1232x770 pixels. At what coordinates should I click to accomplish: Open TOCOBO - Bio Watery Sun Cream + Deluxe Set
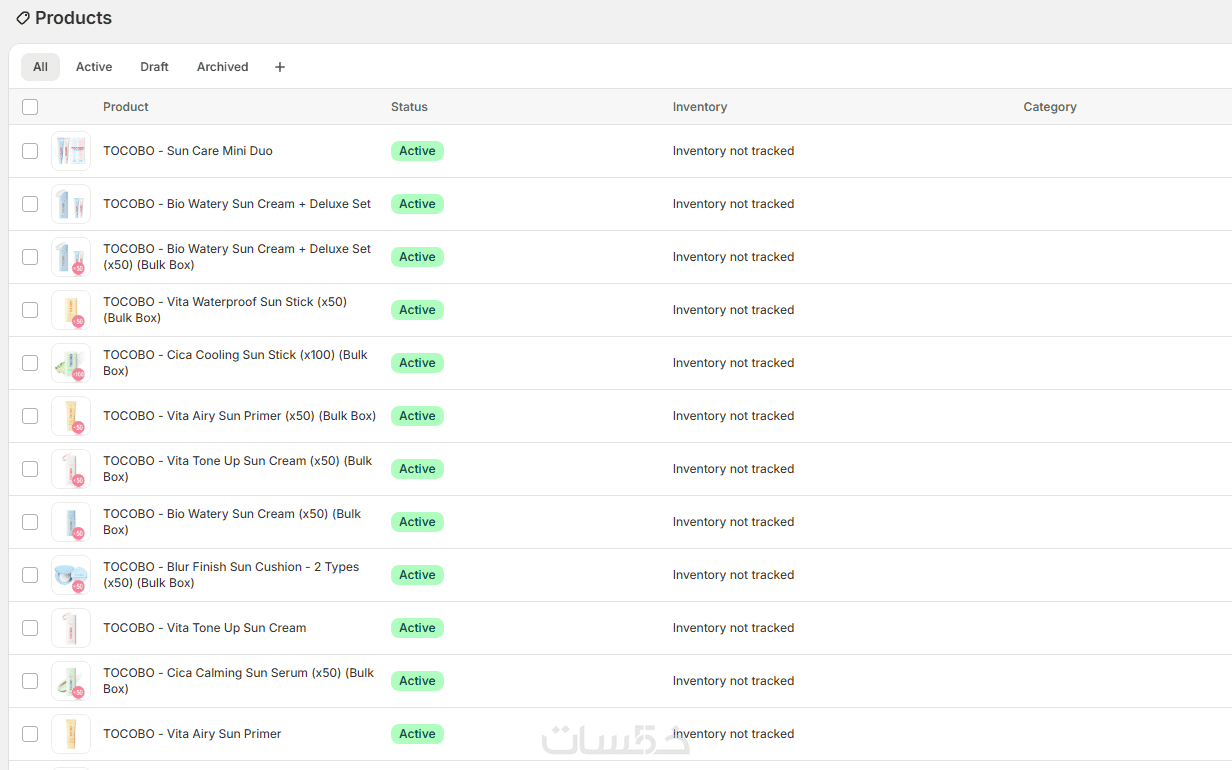click(x=237, y=204)
